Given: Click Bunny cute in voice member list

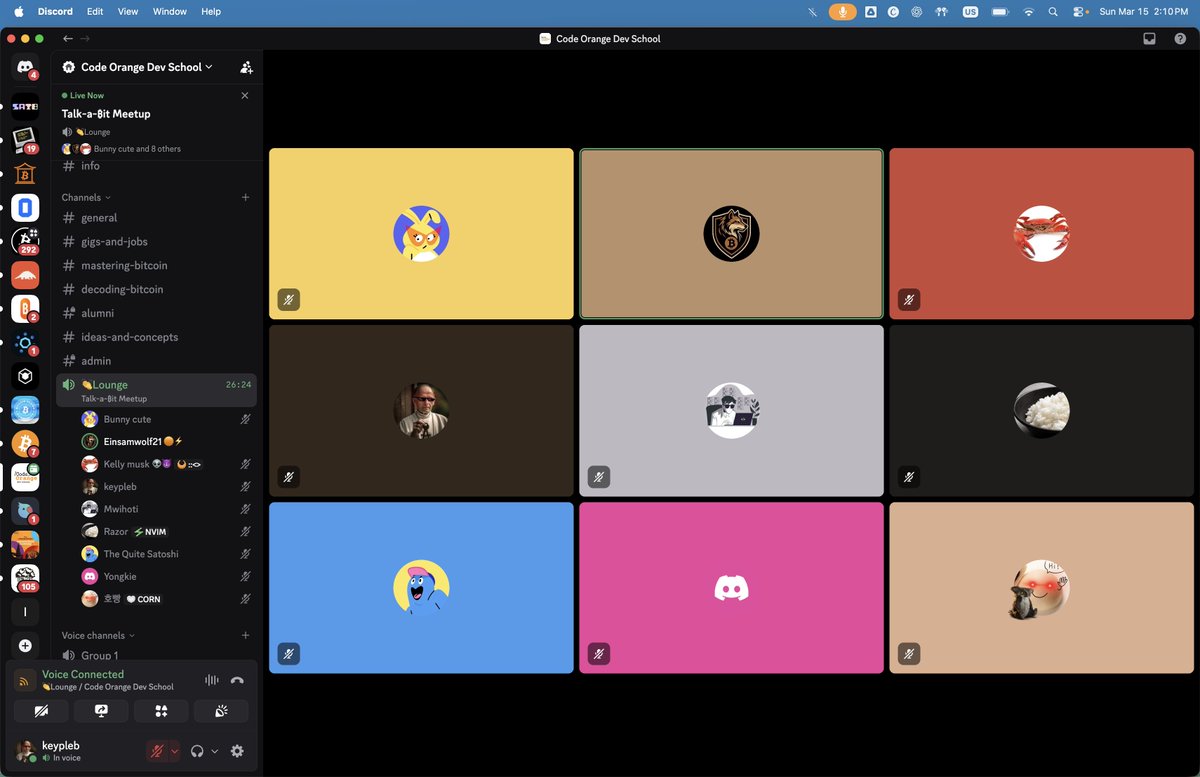Looking at the screenshot, I should [x=166, y=420].
